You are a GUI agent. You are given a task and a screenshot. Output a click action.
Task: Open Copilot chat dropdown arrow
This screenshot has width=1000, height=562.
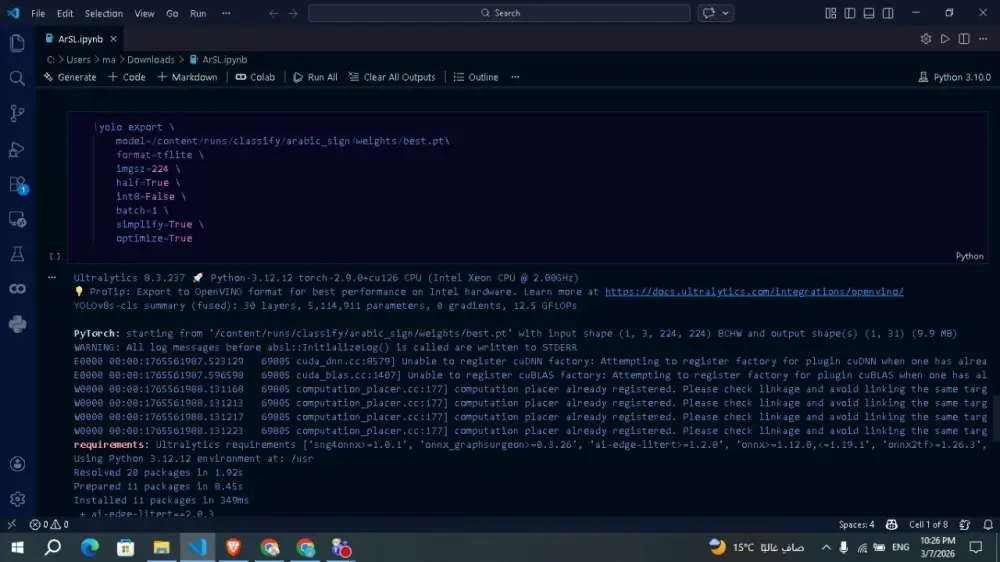pos(725,13)
